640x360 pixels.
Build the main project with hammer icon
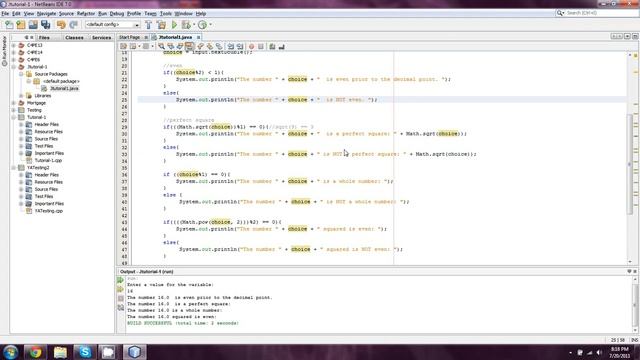[149, 25]
